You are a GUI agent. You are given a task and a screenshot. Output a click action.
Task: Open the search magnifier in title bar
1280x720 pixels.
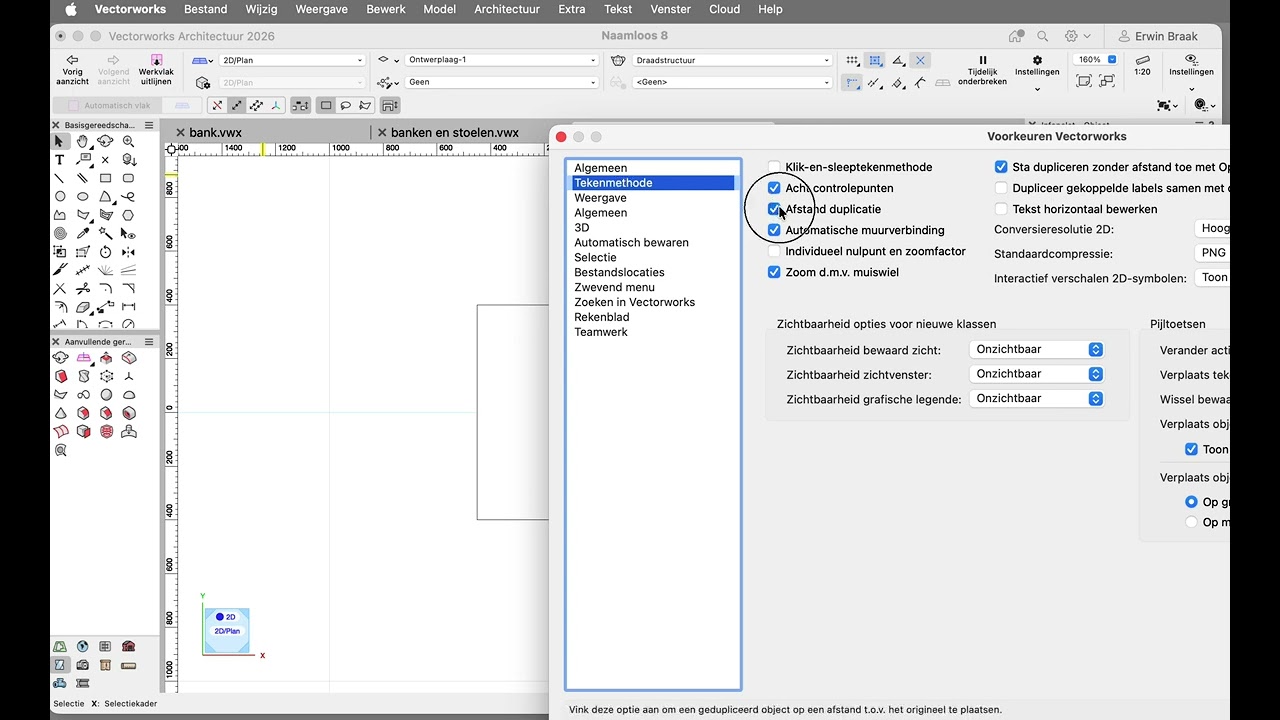click(1043, 36)
